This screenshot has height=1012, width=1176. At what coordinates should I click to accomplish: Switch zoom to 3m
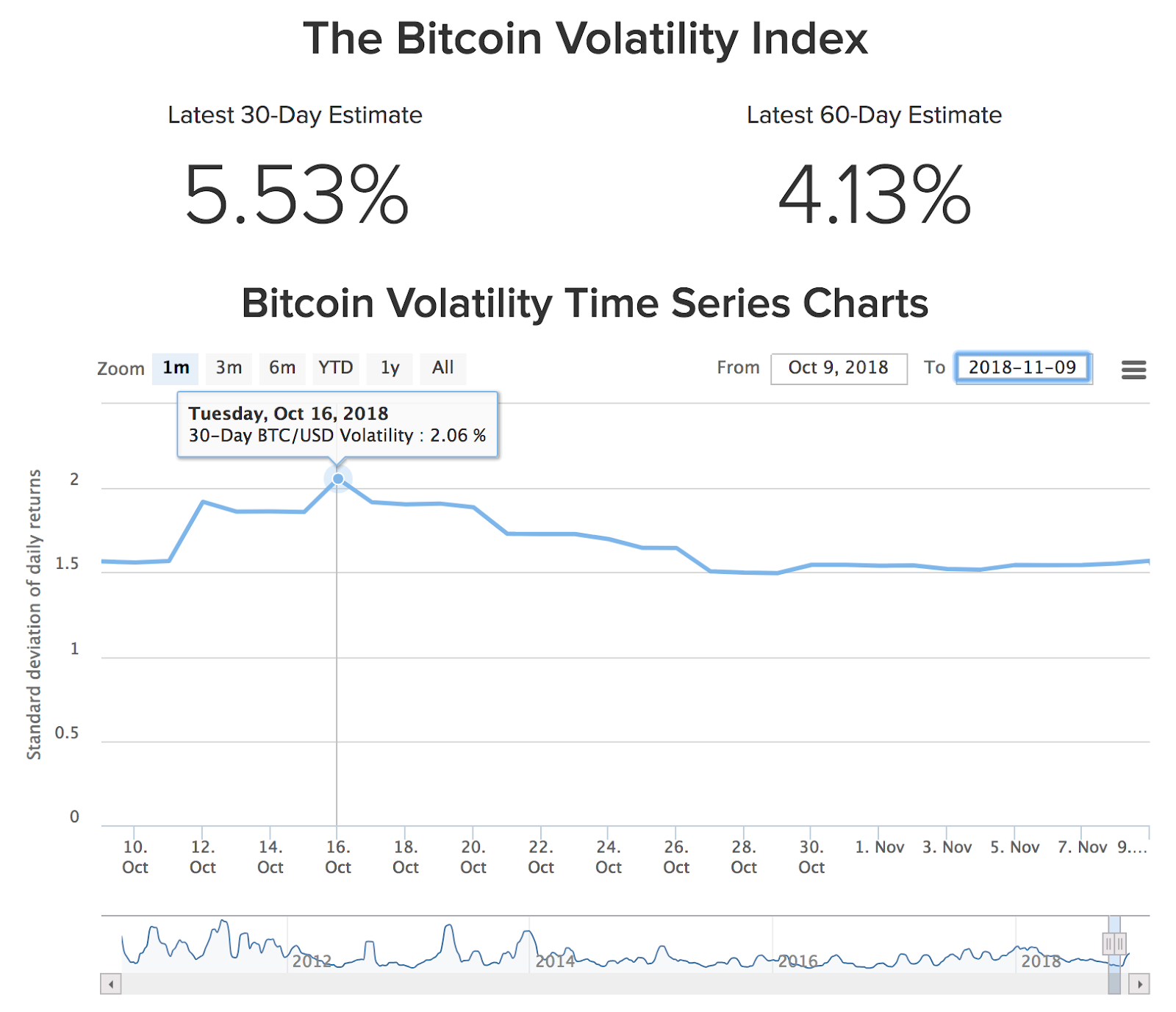[229, 368]
